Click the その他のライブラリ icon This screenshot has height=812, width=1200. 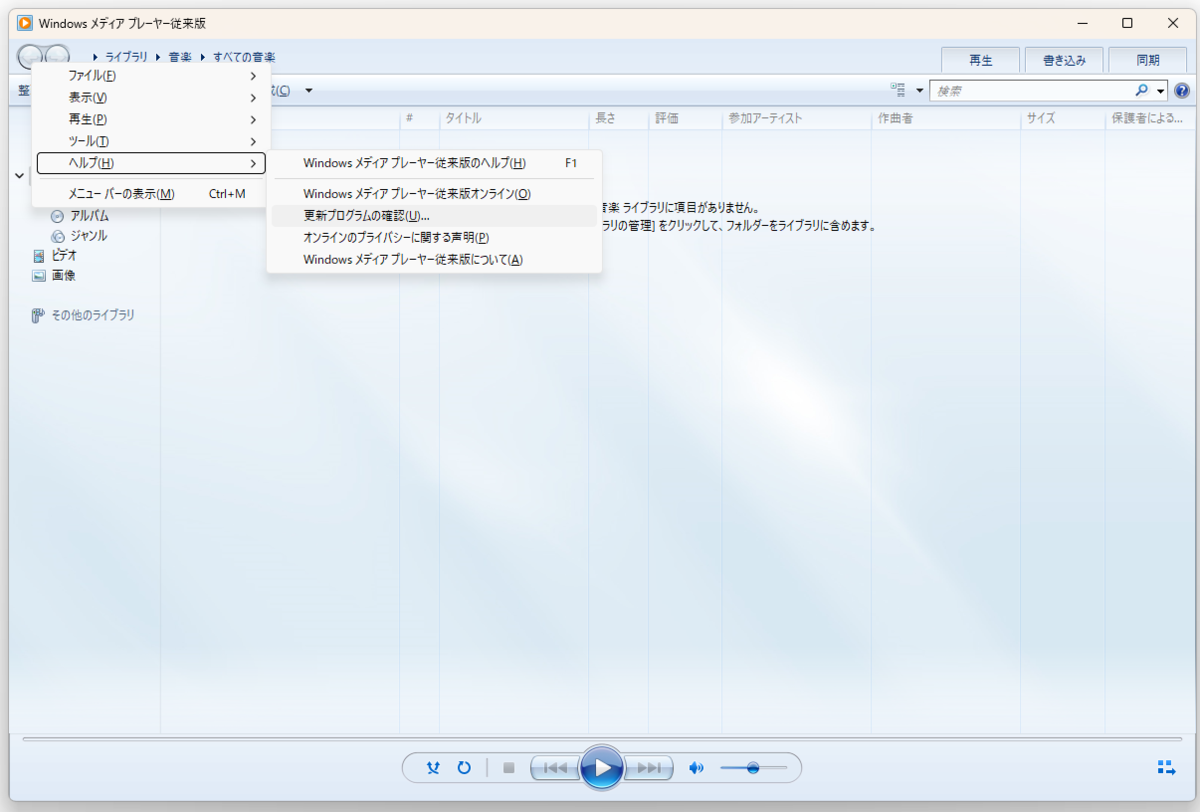(39, 315)
